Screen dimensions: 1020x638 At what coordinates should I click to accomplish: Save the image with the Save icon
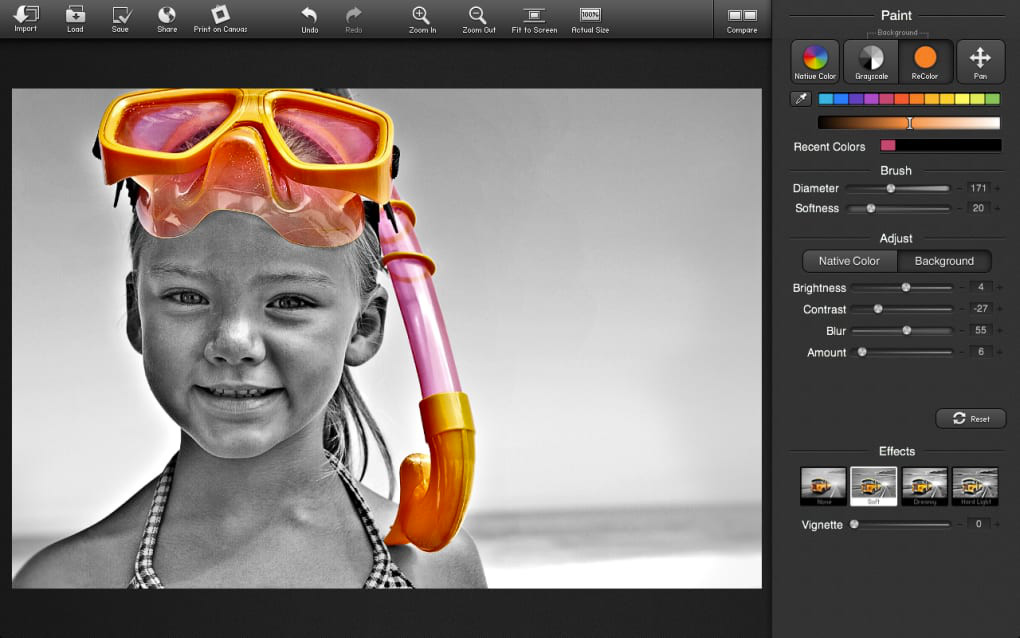tap(120, 18)
